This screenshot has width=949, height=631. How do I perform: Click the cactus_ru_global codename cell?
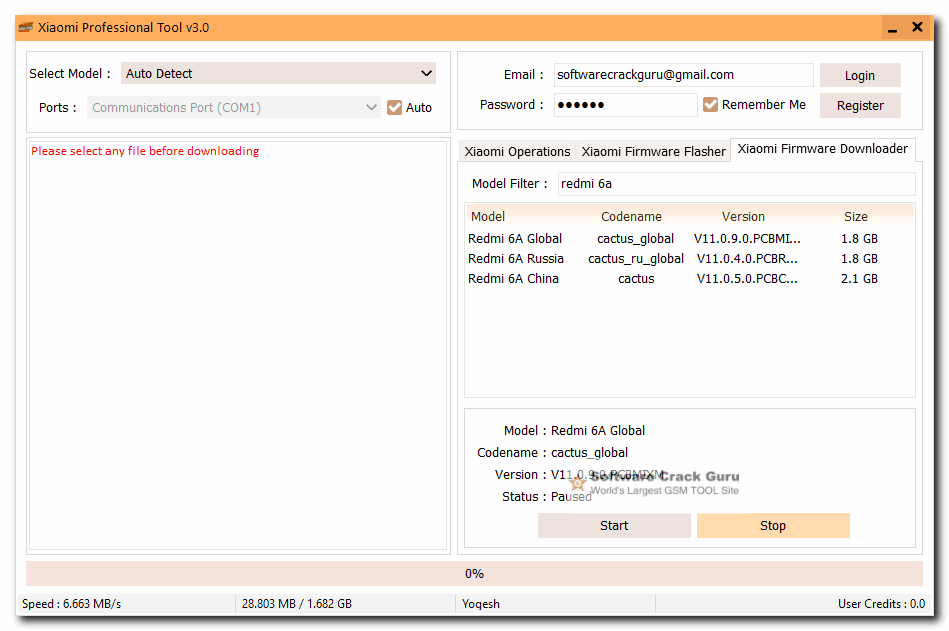pos(635,259)
